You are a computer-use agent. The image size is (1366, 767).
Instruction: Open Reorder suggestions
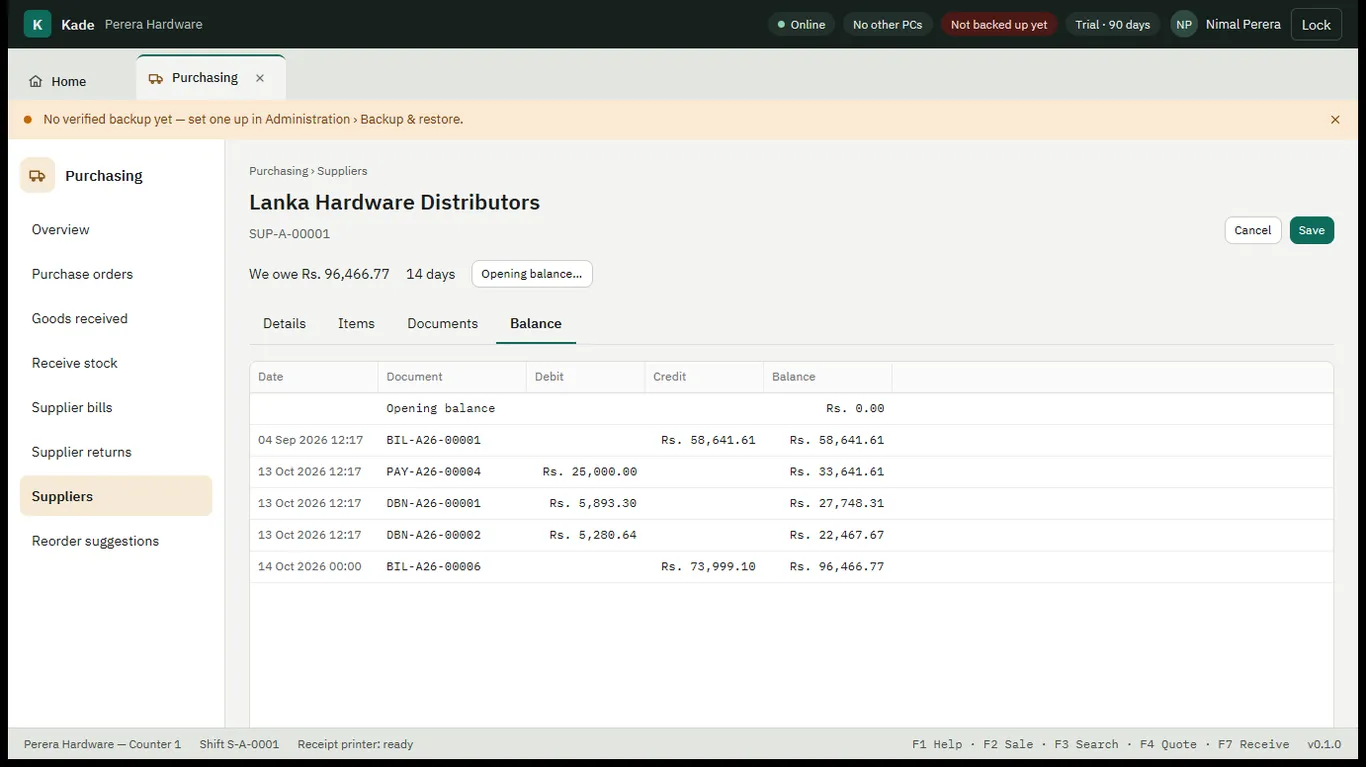coord(116,541)
